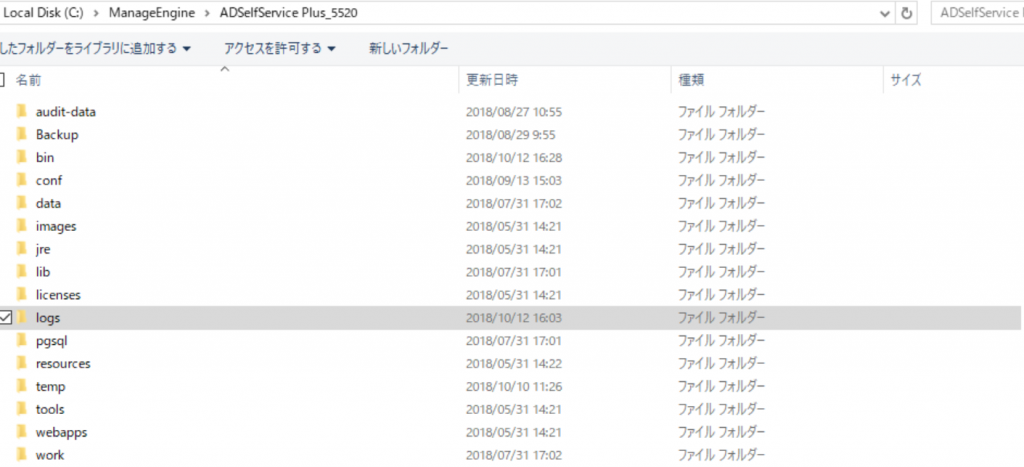This screenshot has height=467, width=1024.
Task: Go to Local Disk (C:) breadcrumb
Action: [43, 13]
